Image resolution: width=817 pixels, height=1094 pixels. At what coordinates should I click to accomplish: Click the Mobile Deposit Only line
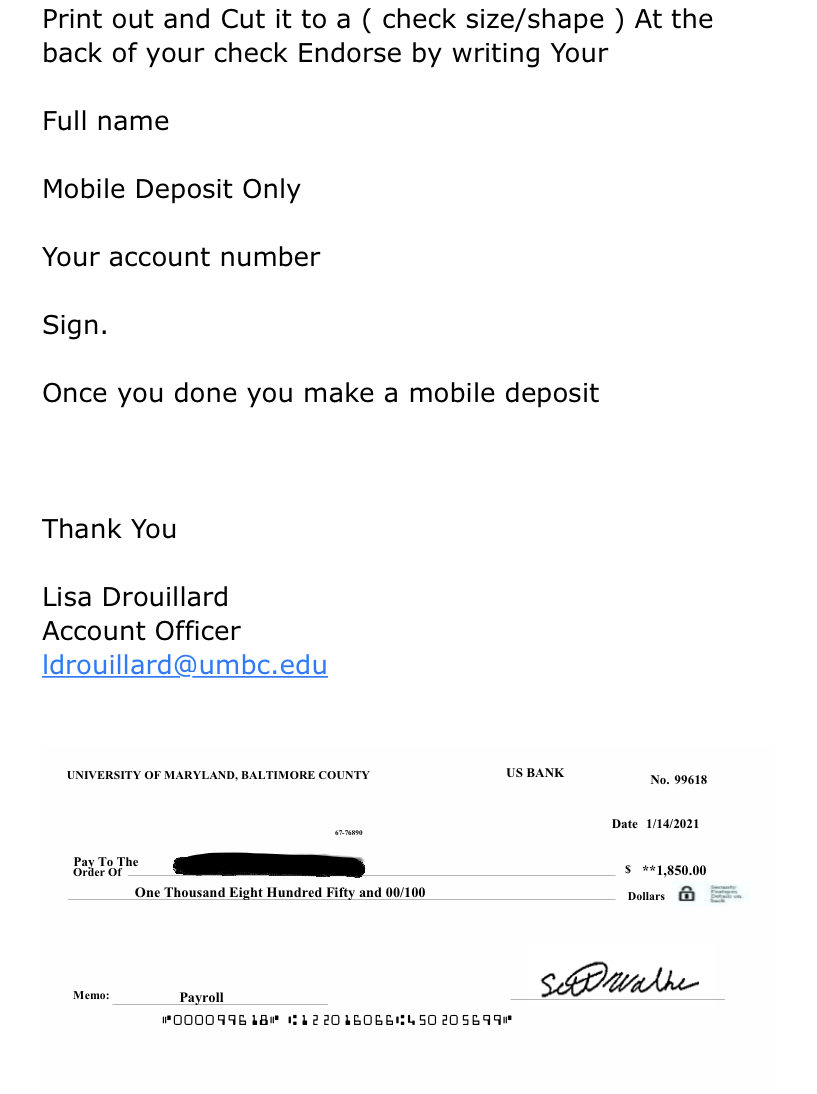click(x=171, y=189)
